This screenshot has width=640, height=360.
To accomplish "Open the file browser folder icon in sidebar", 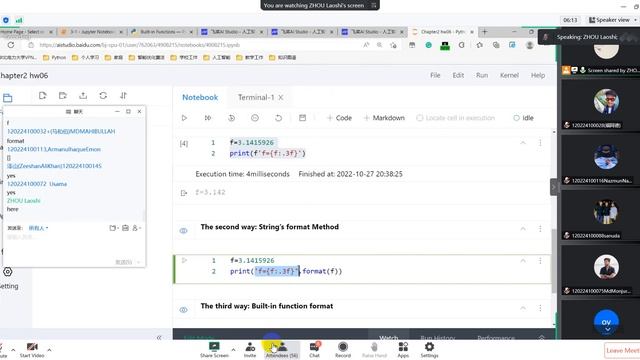I will click(x=7, y=98).
